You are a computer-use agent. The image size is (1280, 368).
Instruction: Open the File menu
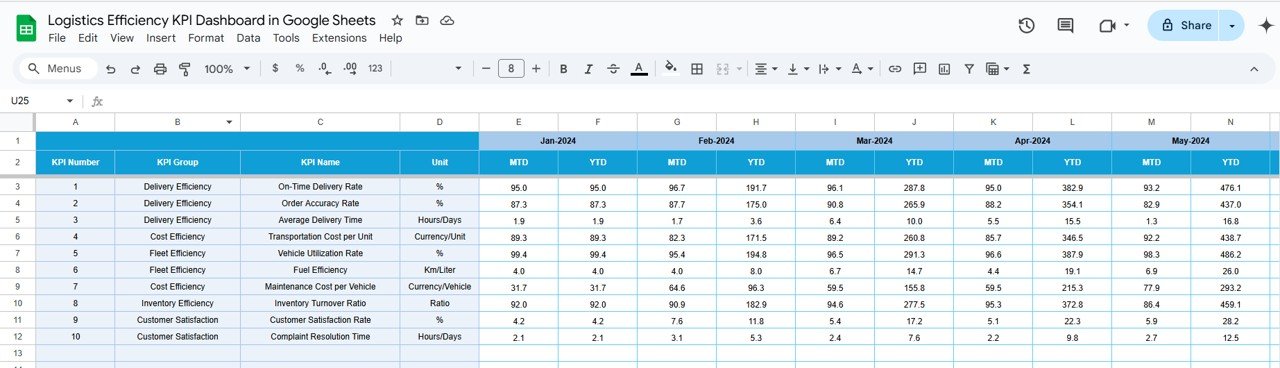57,38
